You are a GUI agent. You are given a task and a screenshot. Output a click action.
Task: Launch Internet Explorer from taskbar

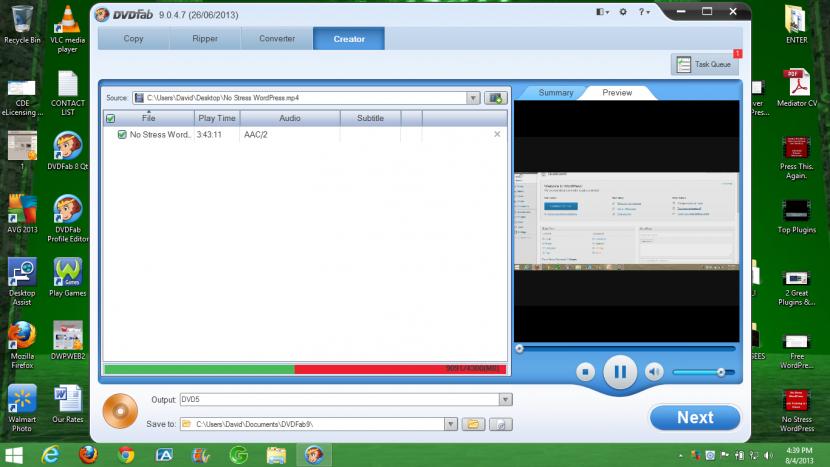point(50,455)
